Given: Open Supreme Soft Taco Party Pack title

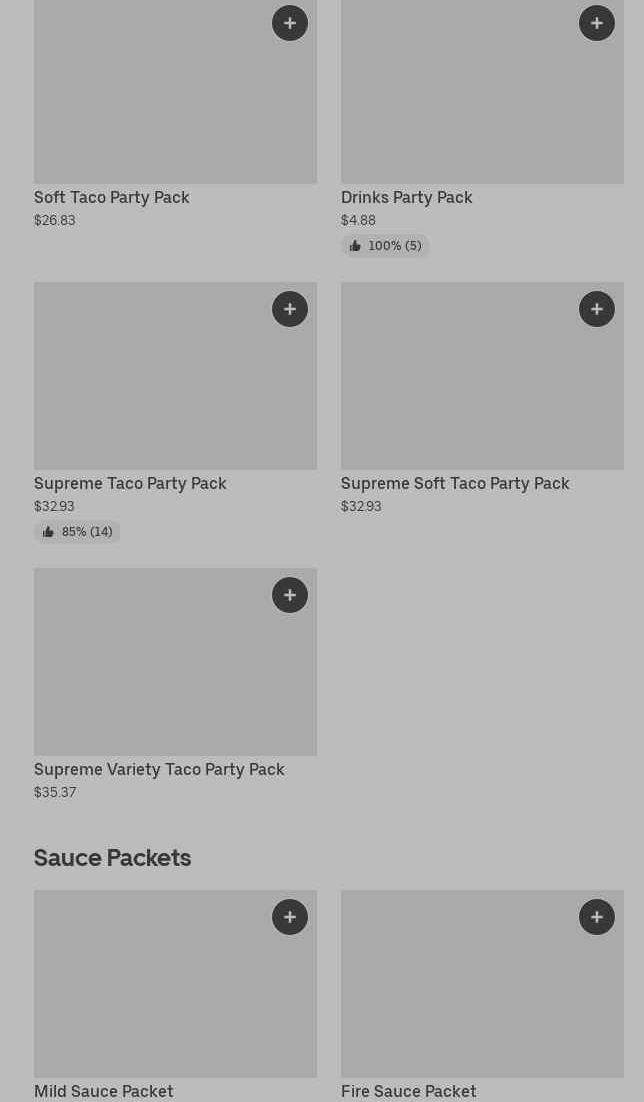Looking at the screenshot, I should 455,483.
